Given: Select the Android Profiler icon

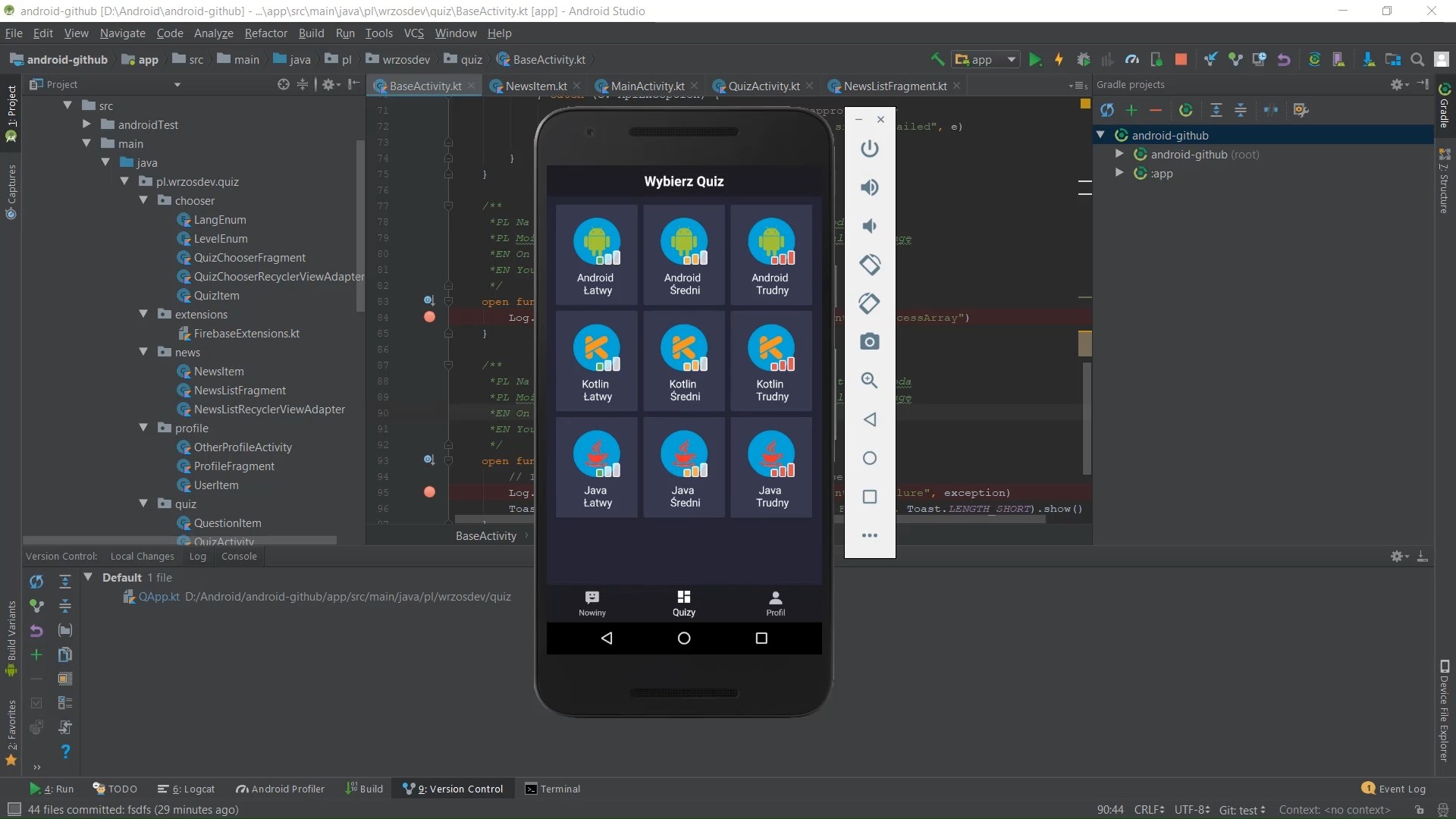Looking at the screenshot, I should coord(242,789).
